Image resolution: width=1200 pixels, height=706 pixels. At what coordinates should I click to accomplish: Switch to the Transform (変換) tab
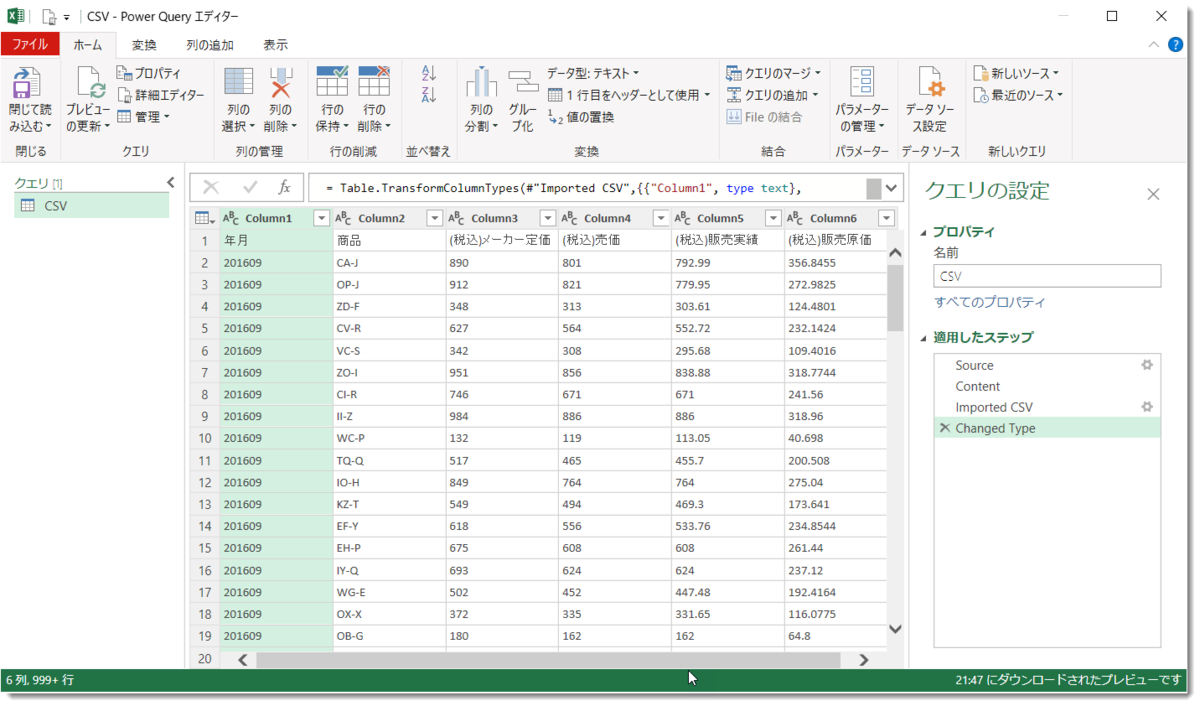tap(144, 45)
